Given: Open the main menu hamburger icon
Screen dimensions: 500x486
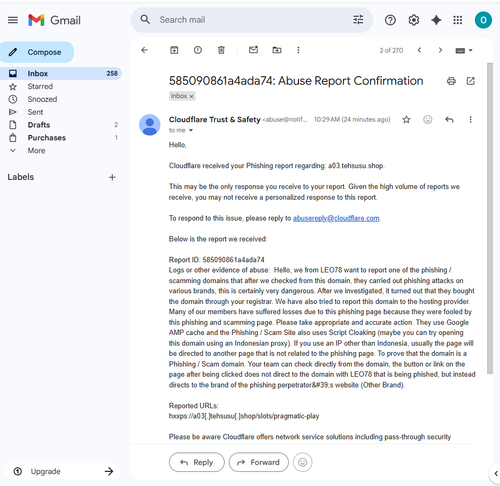Looking at the screenshot, I should pyautogui.click(x=13, y=20).
